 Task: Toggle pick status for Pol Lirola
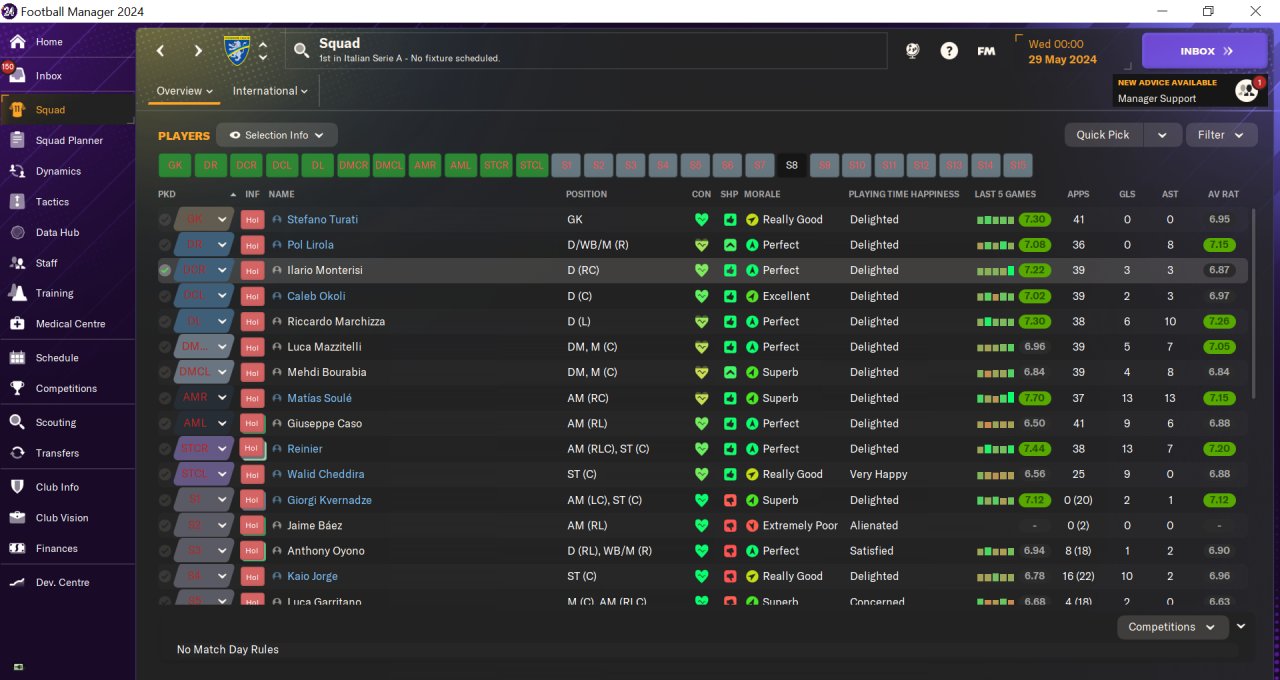click(x=165, y=245)
